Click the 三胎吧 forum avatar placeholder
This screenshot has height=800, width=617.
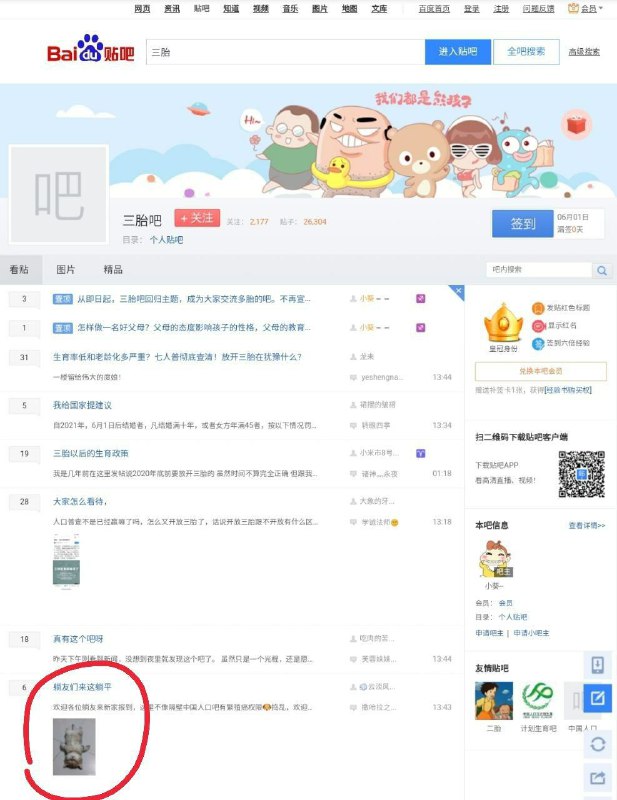59,194
